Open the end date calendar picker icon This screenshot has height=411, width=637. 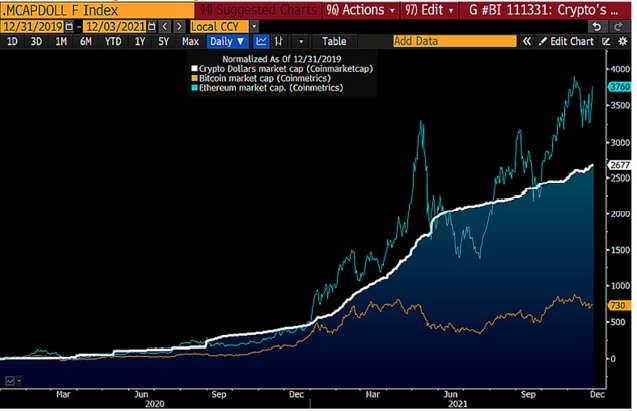[x=152, y=27]
